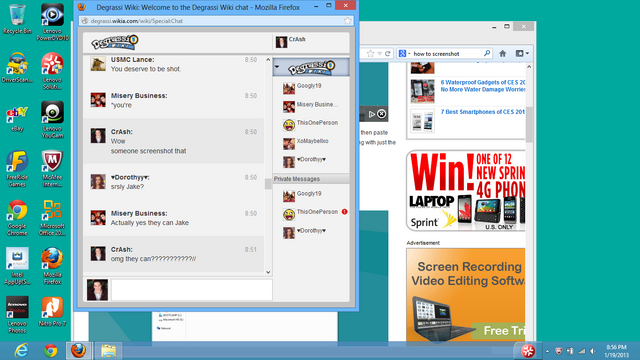Click the play arrow on the video overlay
The height and width of the screenshot is (360, 640).
371,114
